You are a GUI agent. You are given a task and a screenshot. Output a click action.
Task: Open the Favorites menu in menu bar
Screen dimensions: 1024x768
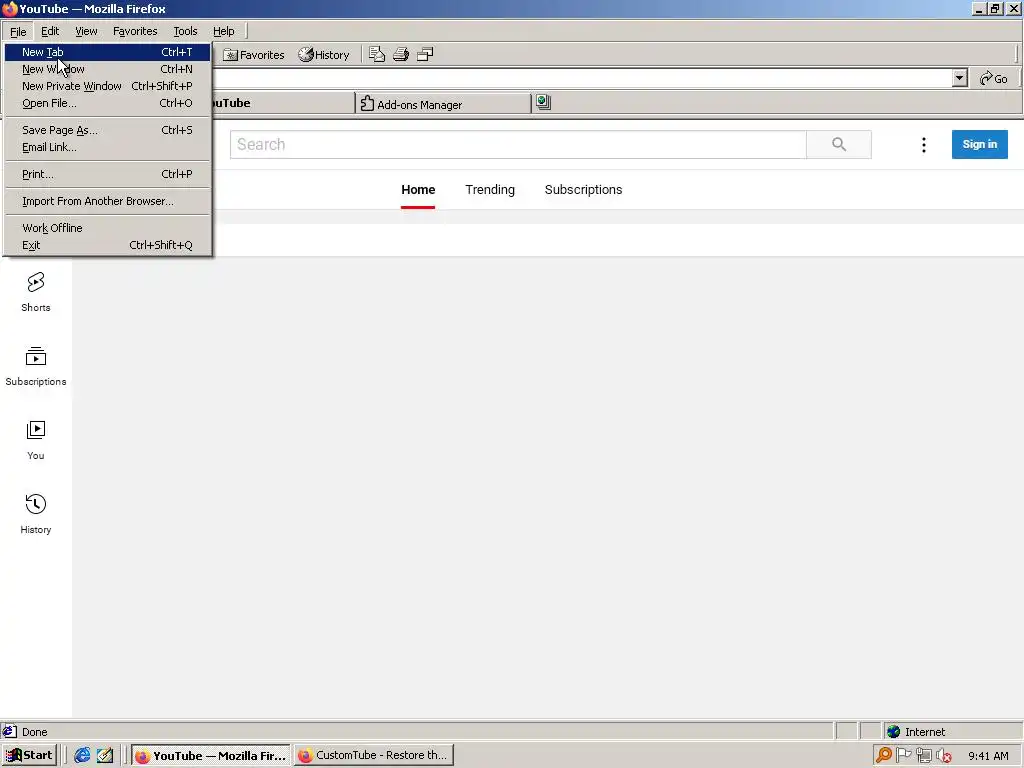pyautogui.click(x=135, y=31)
